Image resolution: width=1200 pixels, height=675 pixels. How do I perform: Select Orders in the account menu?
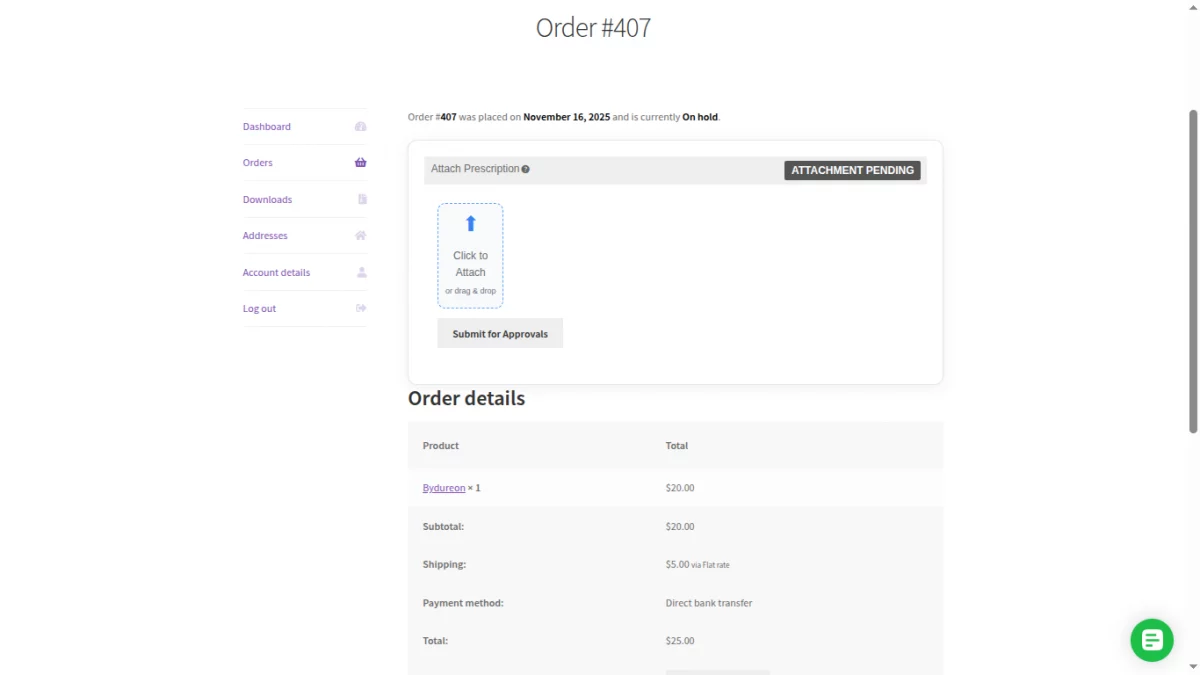click(258, 162)
